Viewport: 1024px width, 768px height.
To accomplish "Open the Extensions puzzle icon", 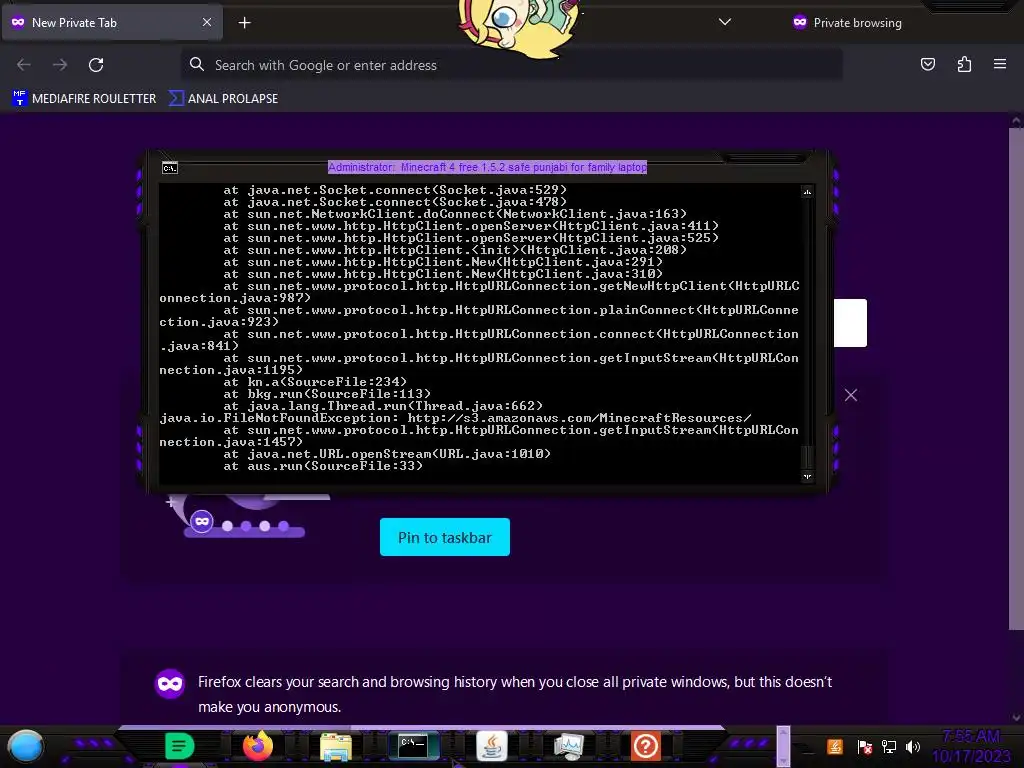I will 964,64.
